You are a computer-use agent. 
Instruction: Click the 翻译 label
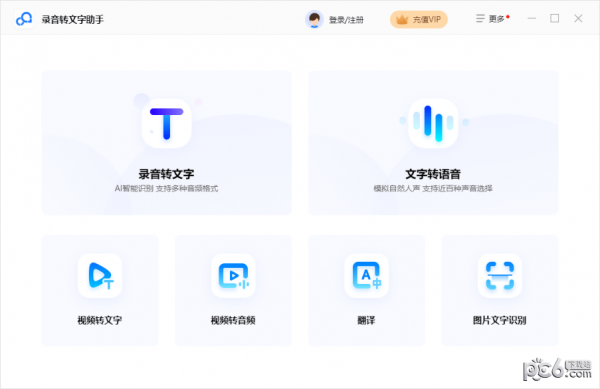(366, 320)
